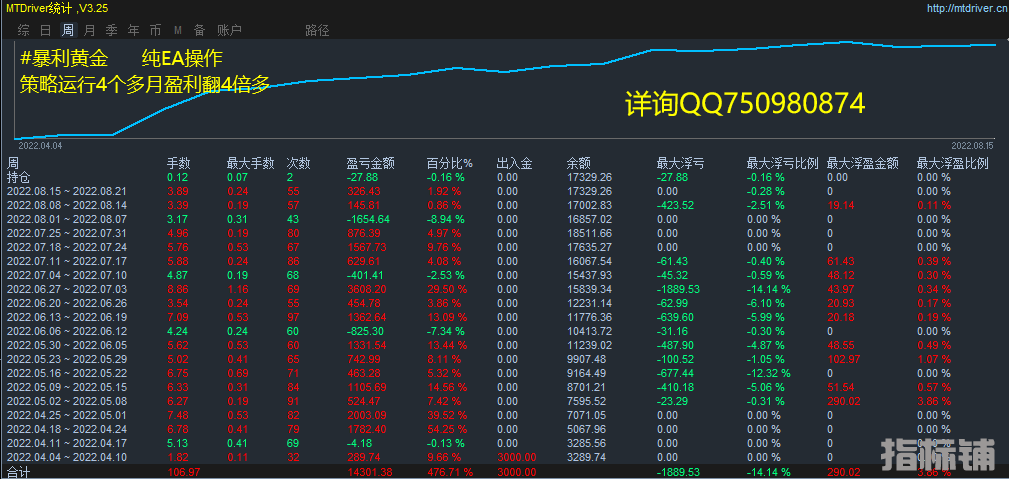The width and height of the screenshot is (1009, 479).
Task: Open the 月 (monthly) statistics tab
Action: tap(90, 30)
